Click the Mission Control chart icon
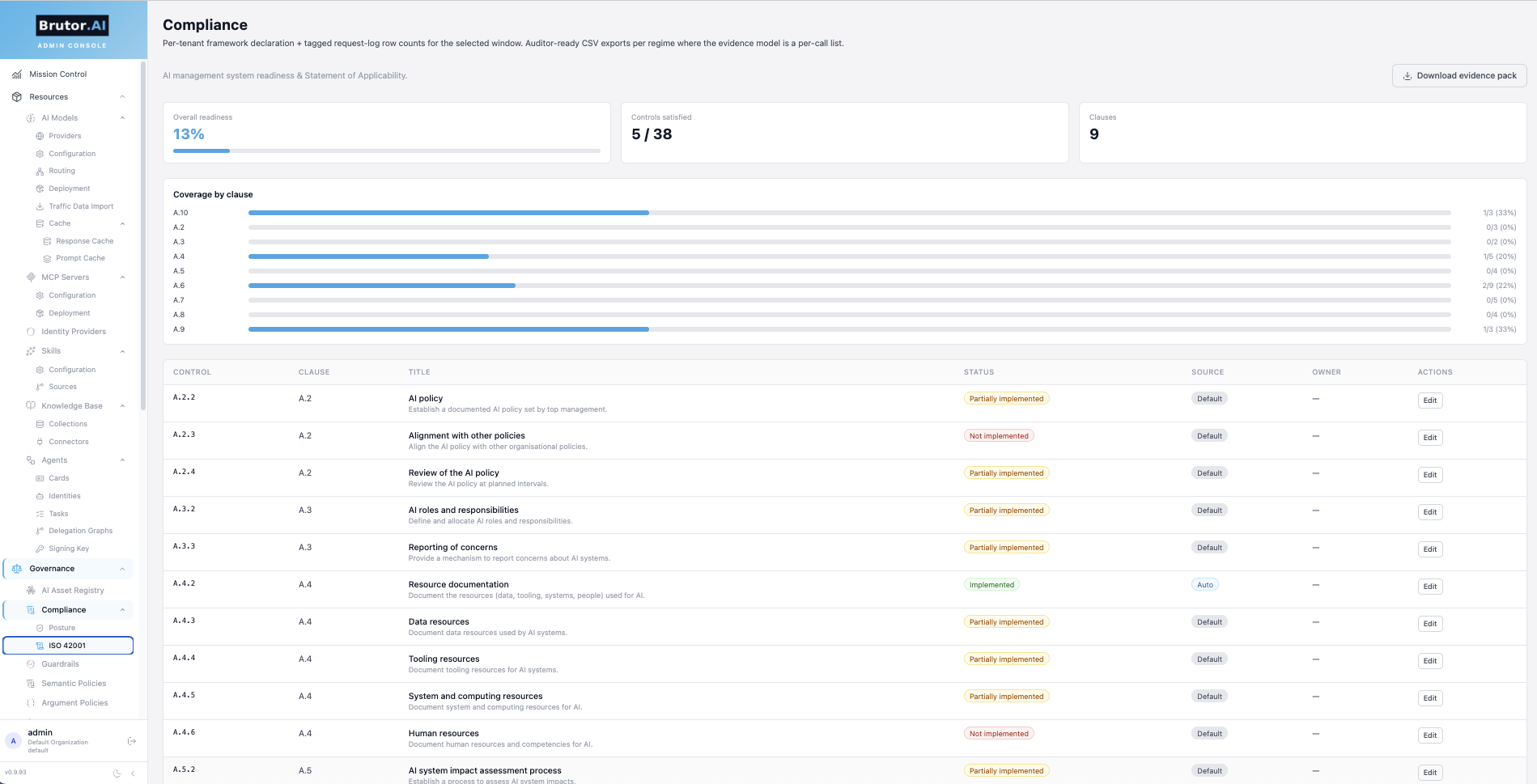The image size is (1537, 784). coord(17,74)
